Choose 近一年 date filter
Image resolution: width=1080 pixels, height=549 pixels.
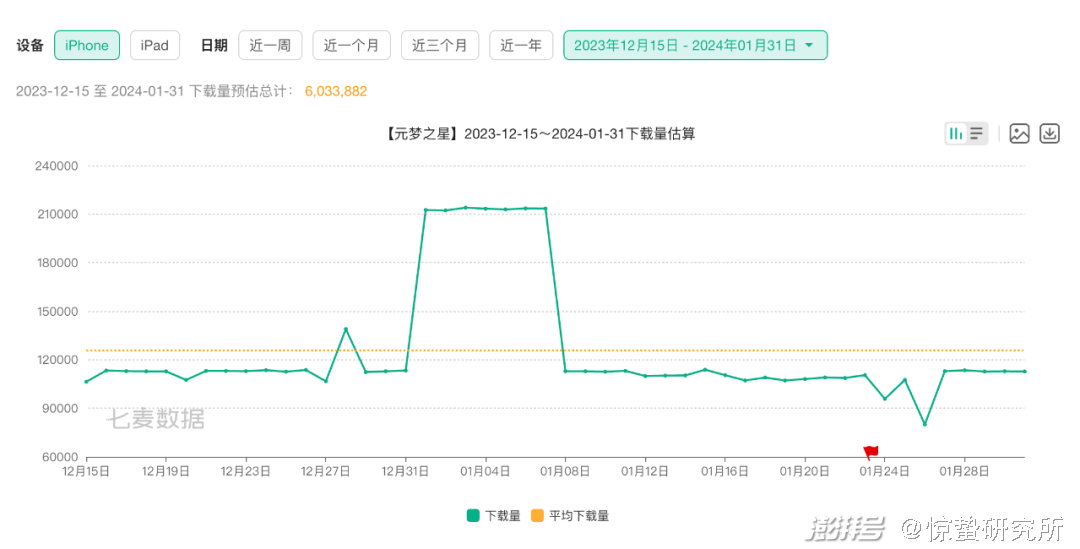[x=521, y=45]
